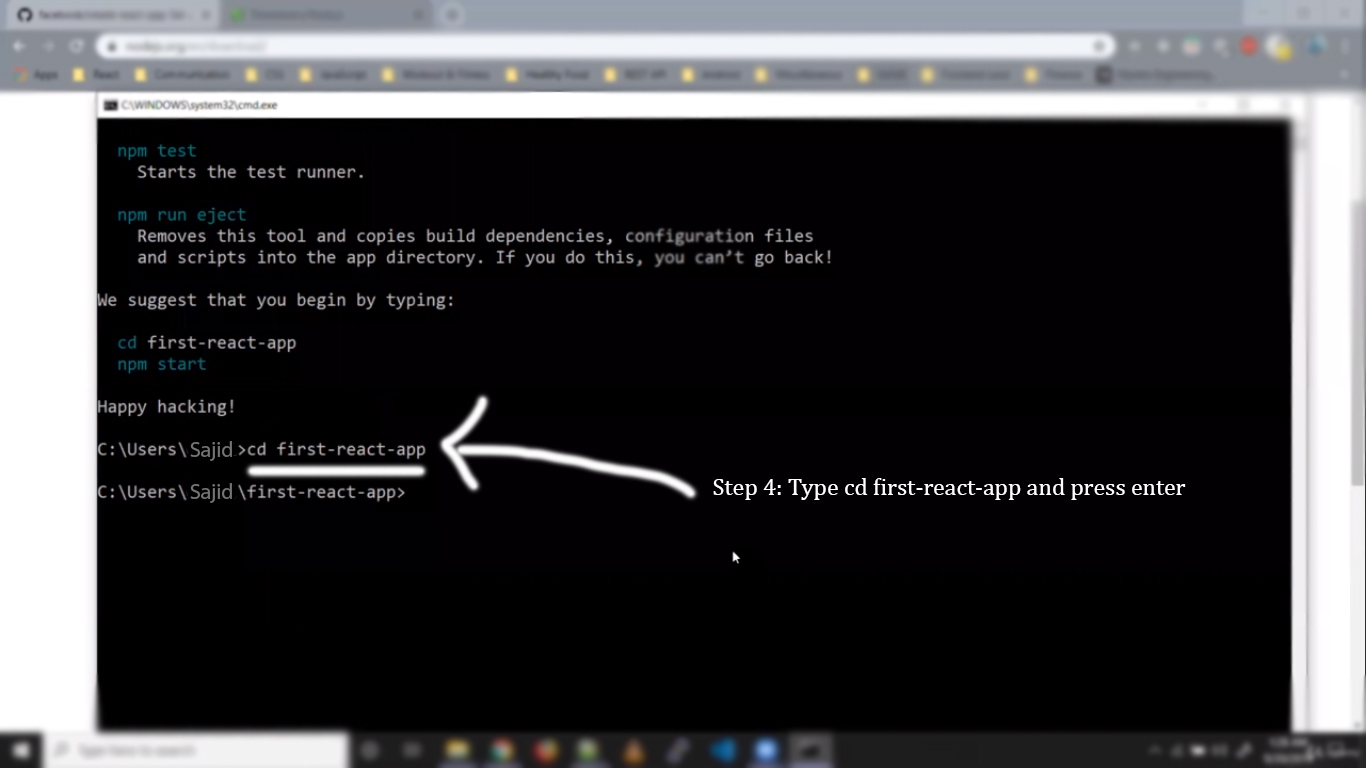Click the cmd.exe window title bar icon

(x=110, y=105)
